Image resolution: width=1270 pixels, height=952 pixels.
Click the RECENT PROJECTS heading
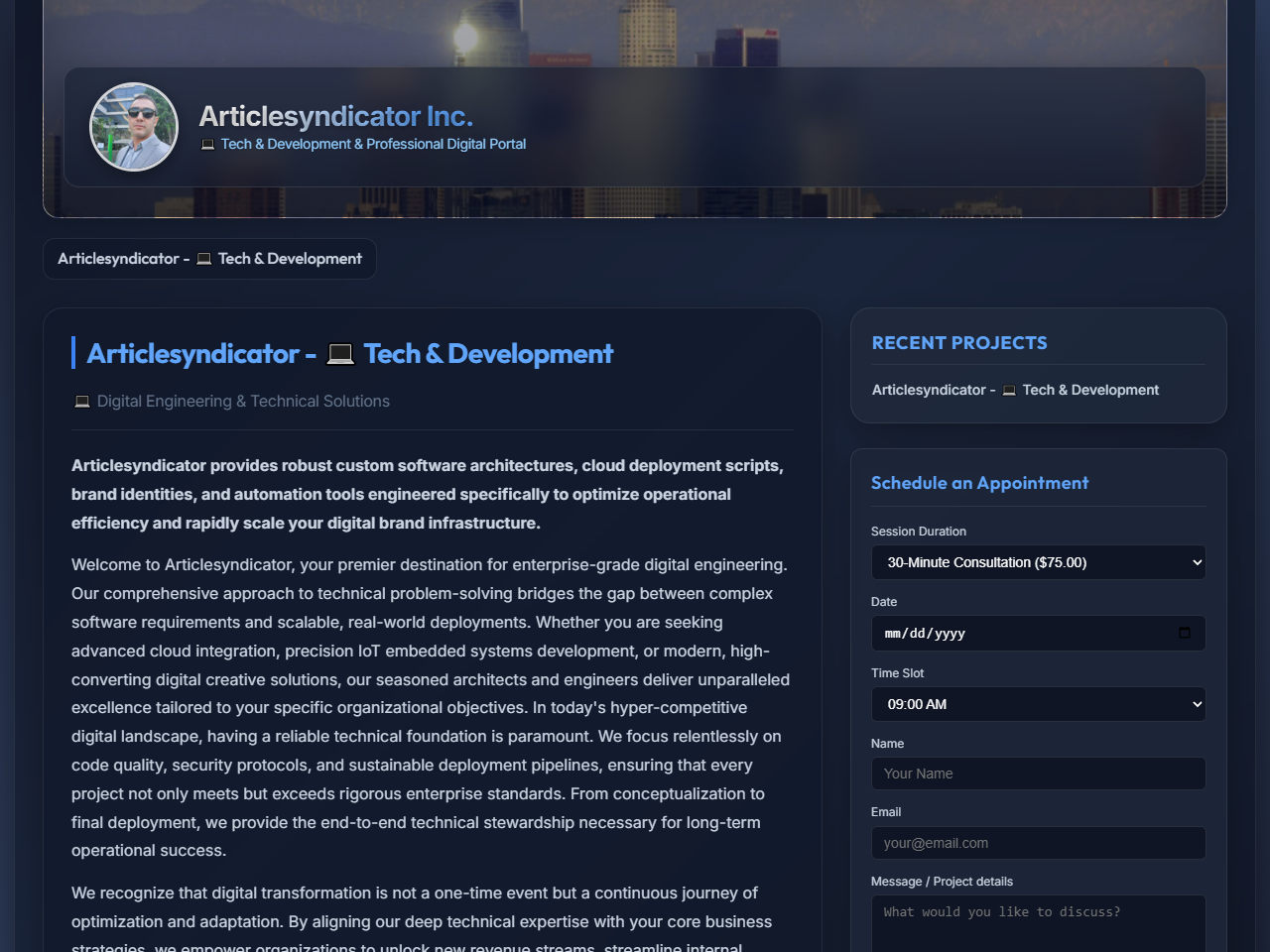959,343
